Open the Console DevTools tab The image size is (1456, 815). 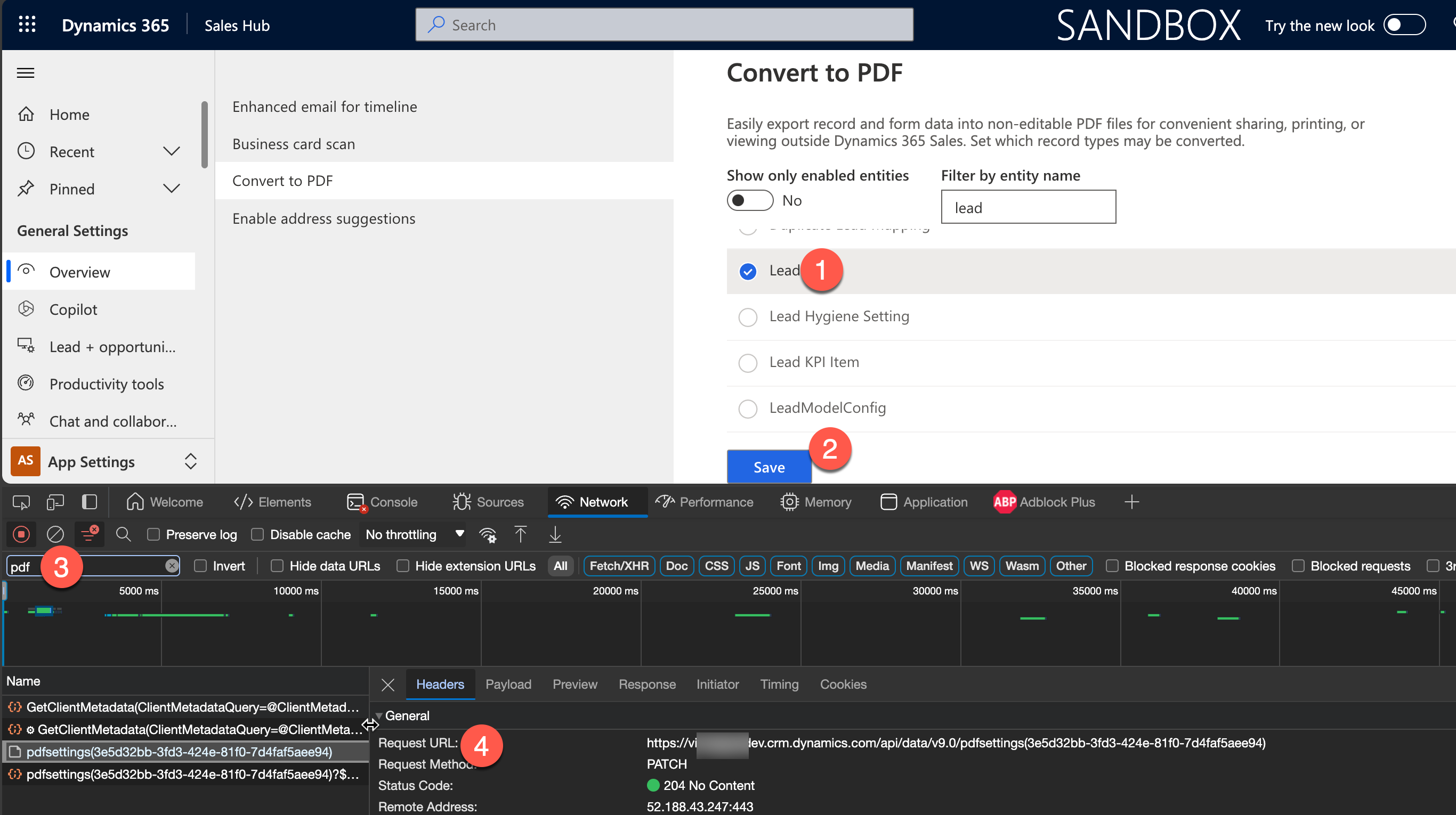click(382, 502)
